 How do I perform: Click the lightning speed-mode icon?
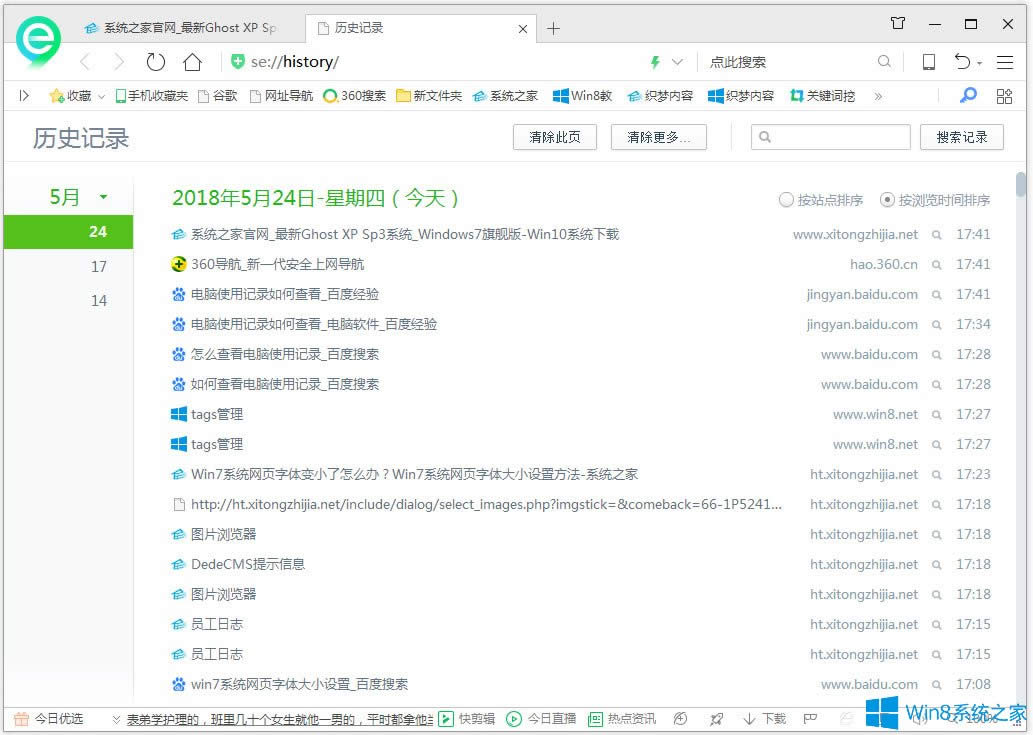coord(654,61)
